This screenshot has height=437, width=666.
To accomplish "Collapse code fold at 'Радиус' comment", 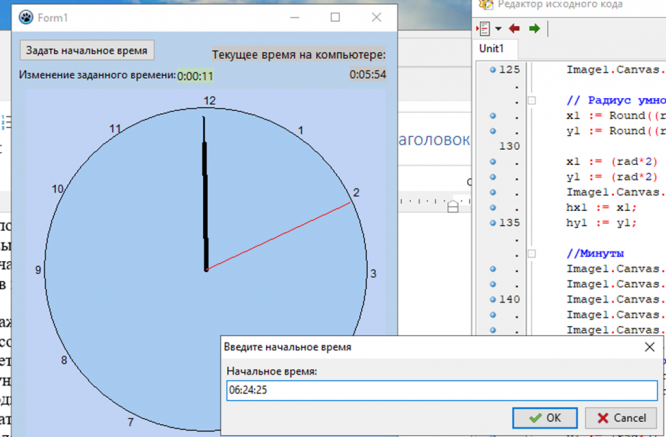I will pos(532,101).
